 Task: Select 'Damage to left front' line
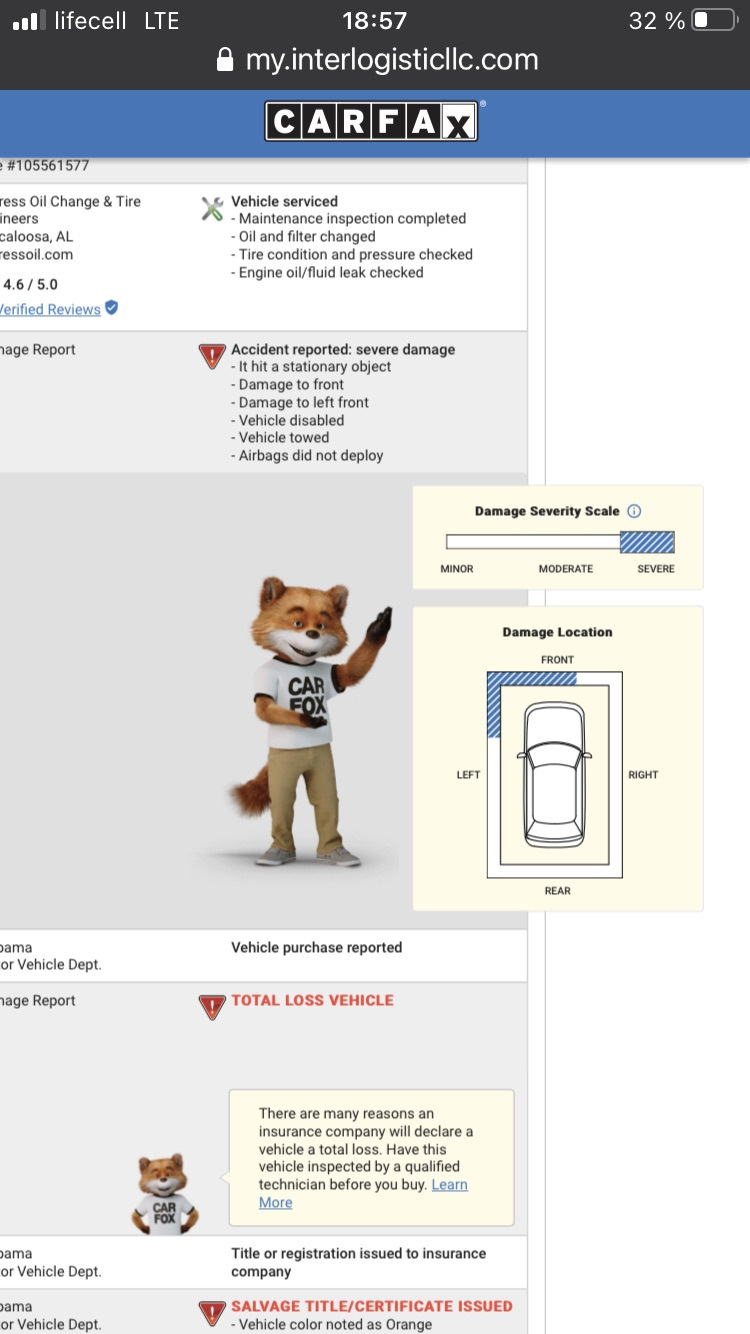coord(300,402)
